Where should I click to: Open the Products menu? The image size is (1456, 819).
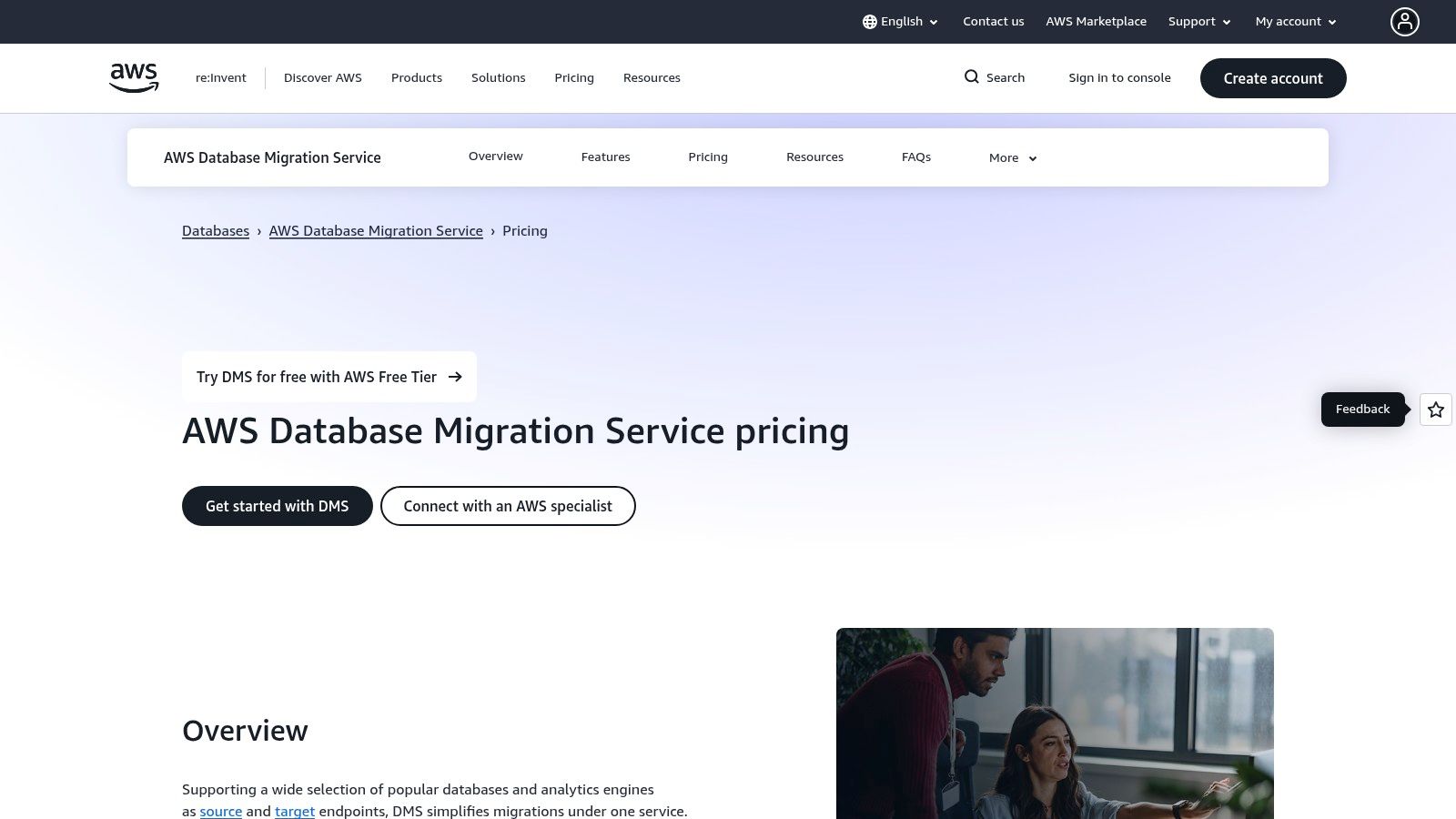point(416,77)
